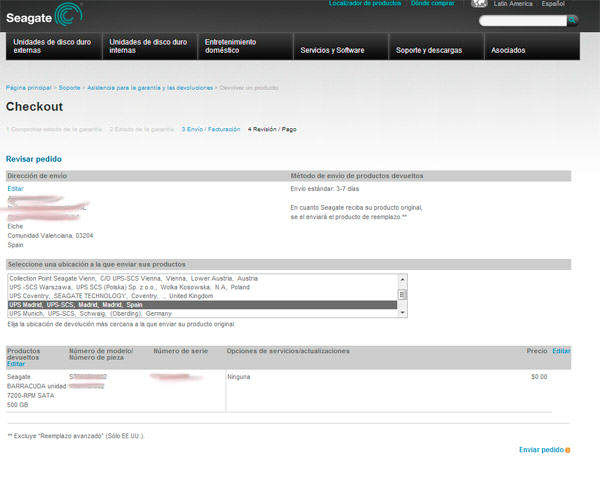This screenshot has height=478, width=600.
Task: Click Editar next to Precio
Action: click(x=561, y=351)
